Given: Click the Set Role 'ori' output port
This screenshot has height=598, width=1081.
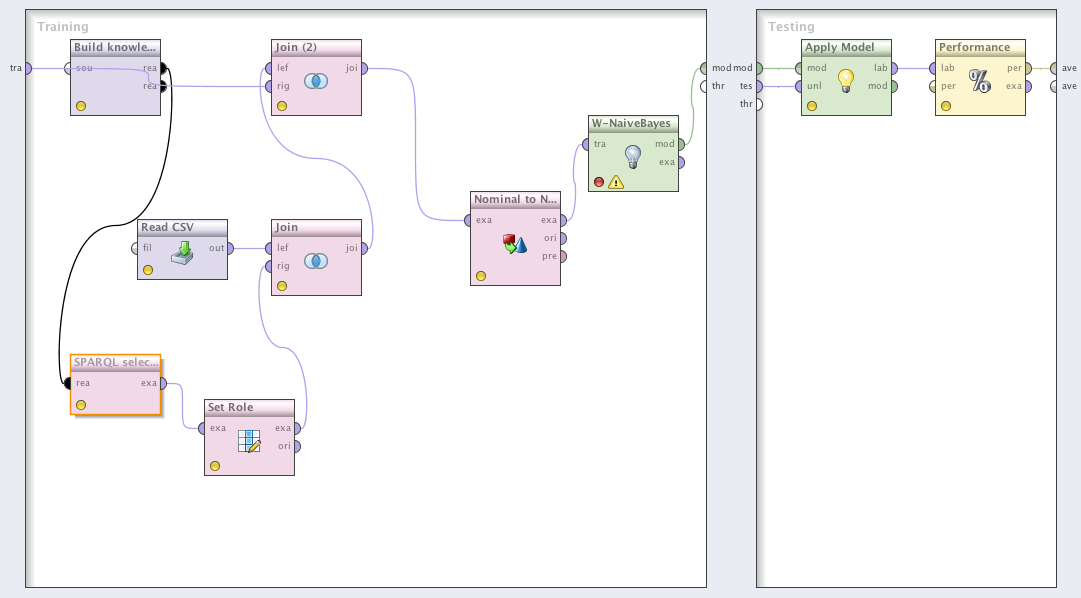Looking at the screenshot, I should click(x=297, y=446).
